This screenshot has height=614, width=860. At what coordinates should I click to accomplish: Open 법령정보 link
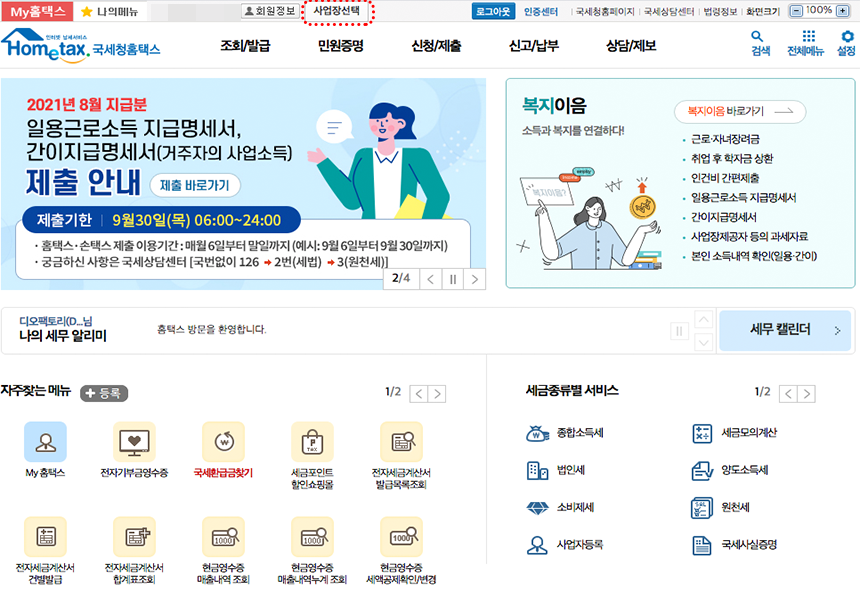(720, 11)
